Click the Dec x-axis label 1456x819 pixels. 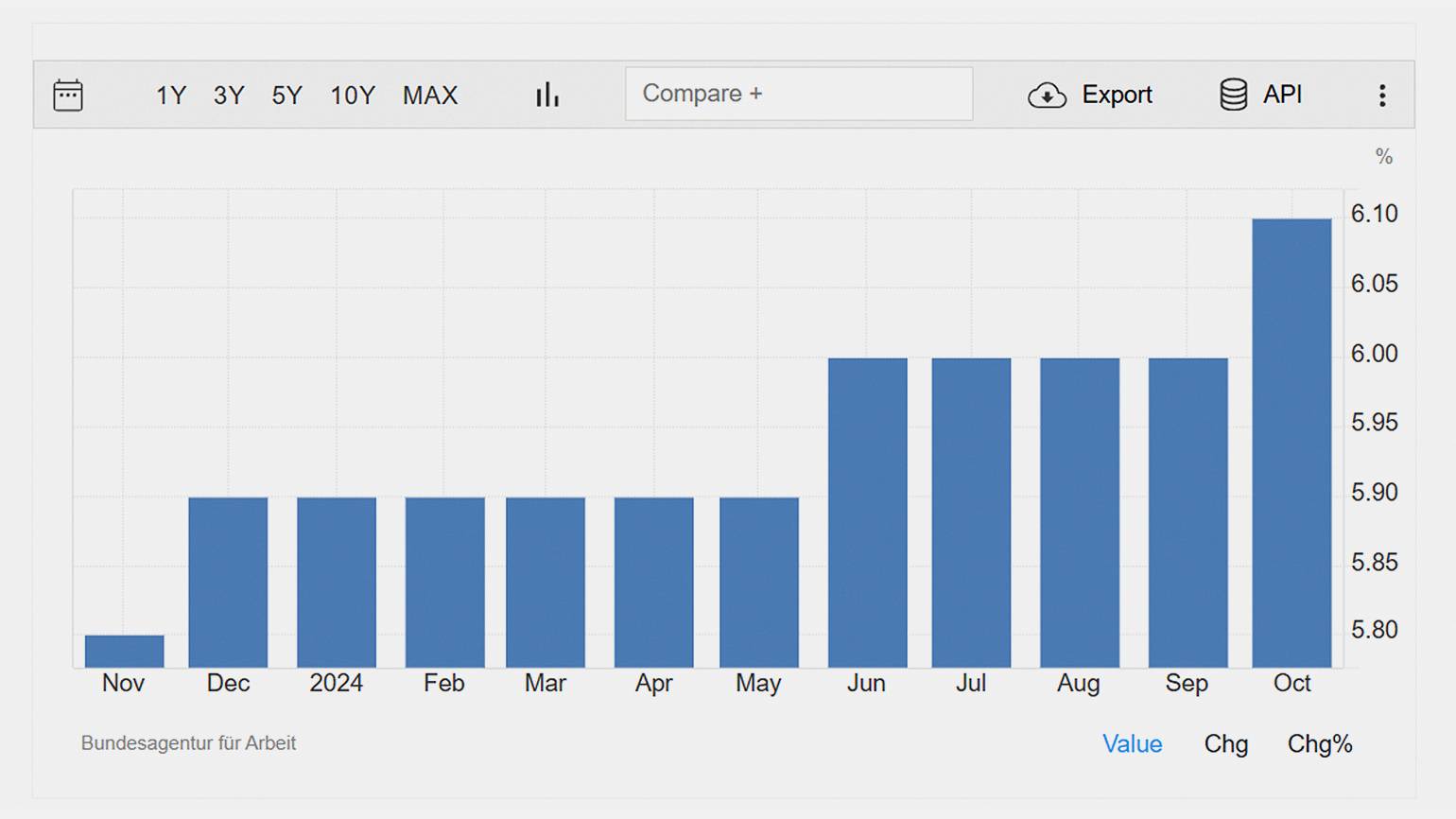pyautogui.click(x=228, y=684)
